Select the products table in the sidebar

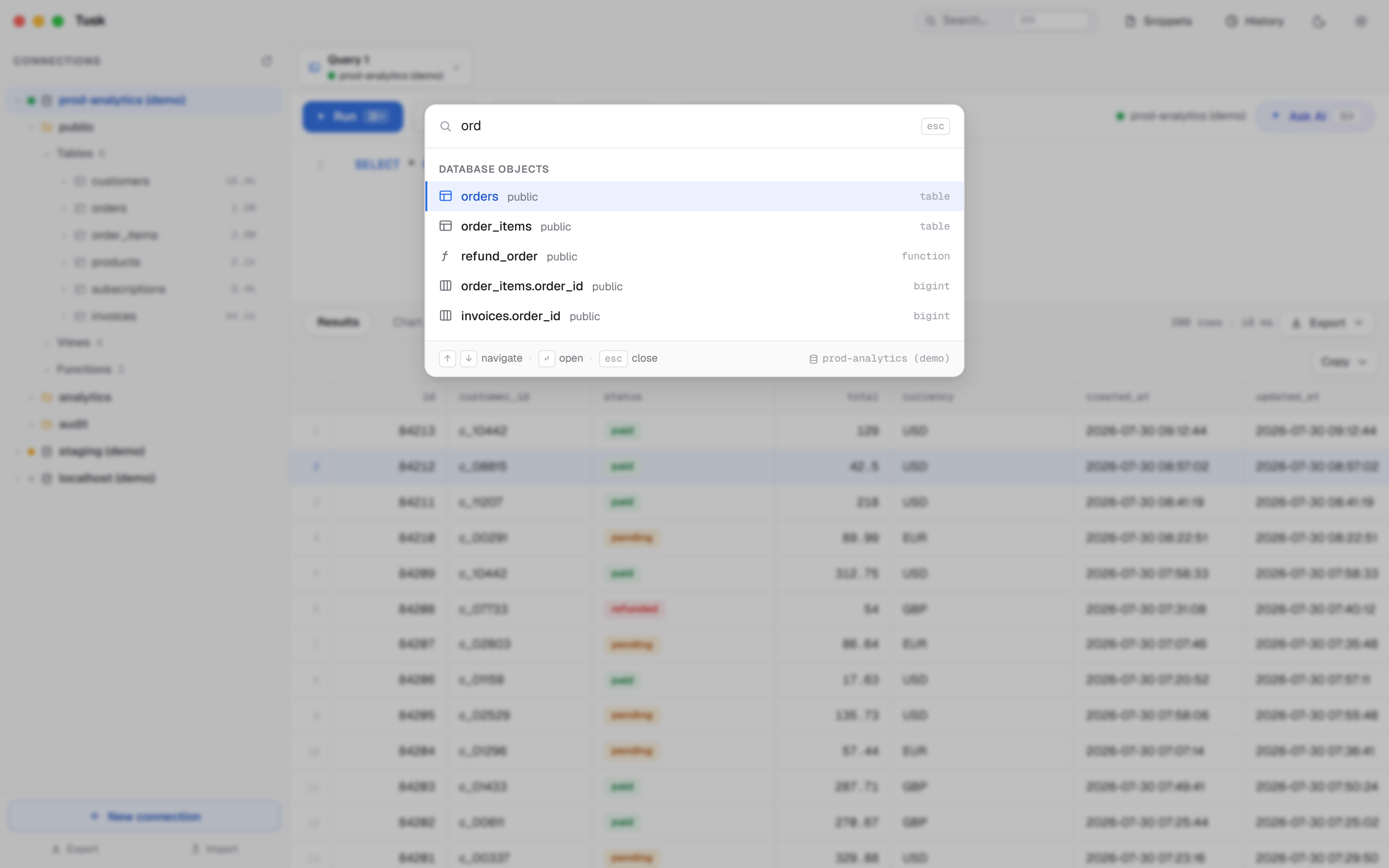[x=144, y=262]
